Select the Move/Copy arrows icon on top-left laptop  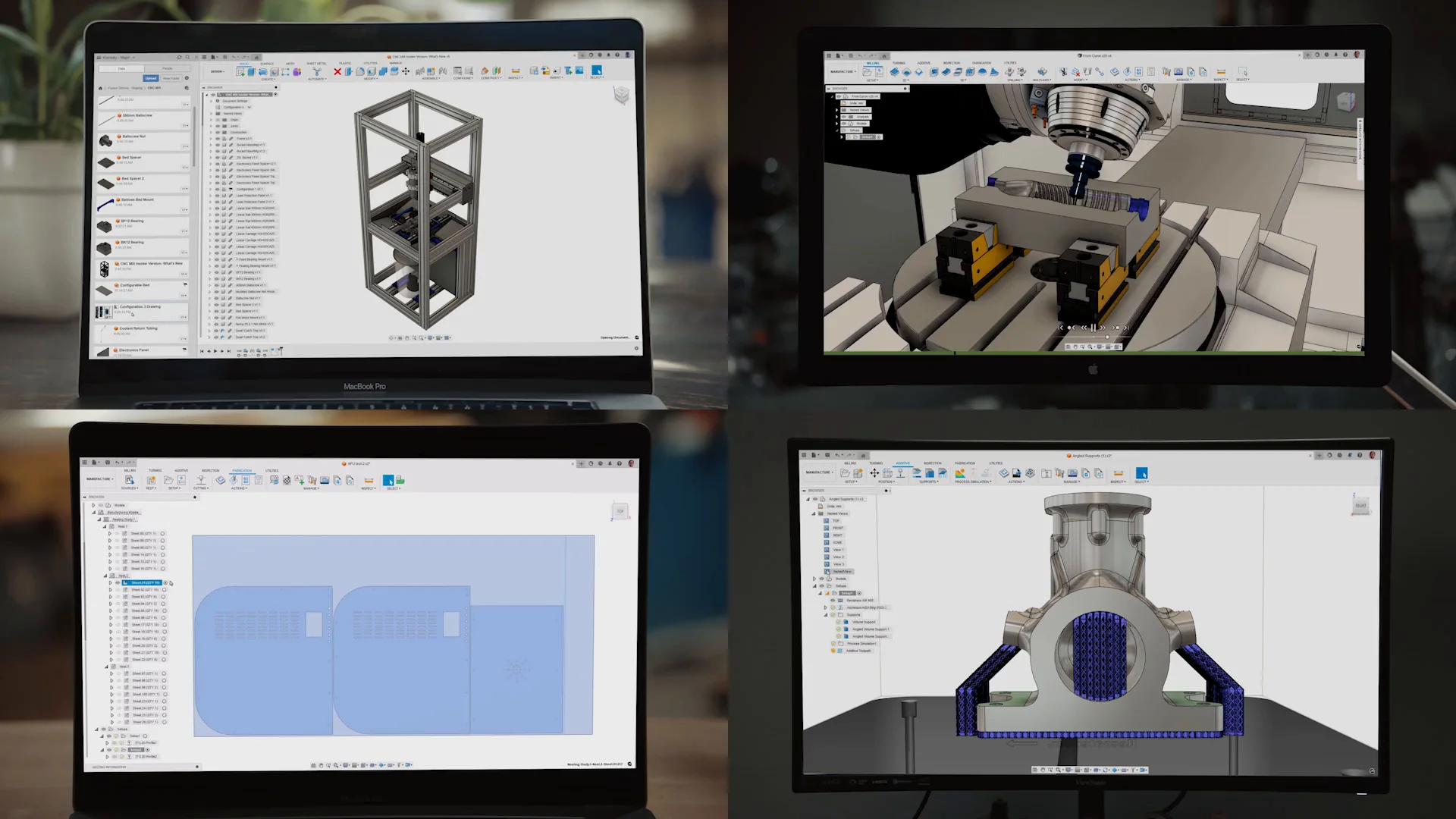pyautogui.click(x=406, y=71)
